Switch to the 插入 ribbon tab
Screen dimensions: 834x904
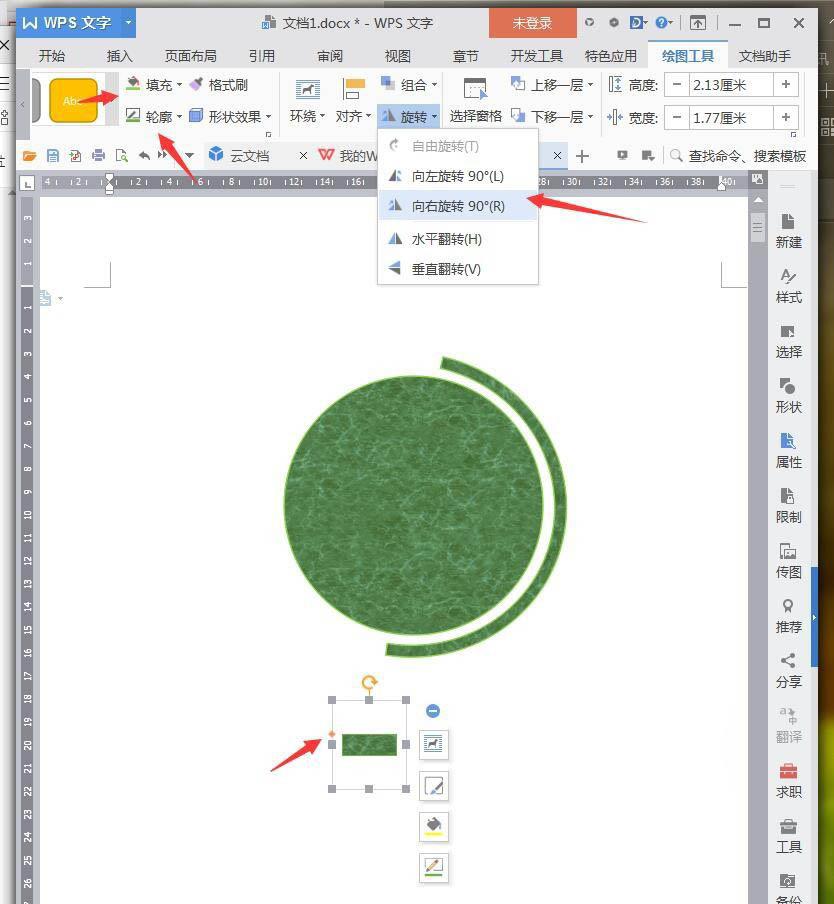point(119,56)
